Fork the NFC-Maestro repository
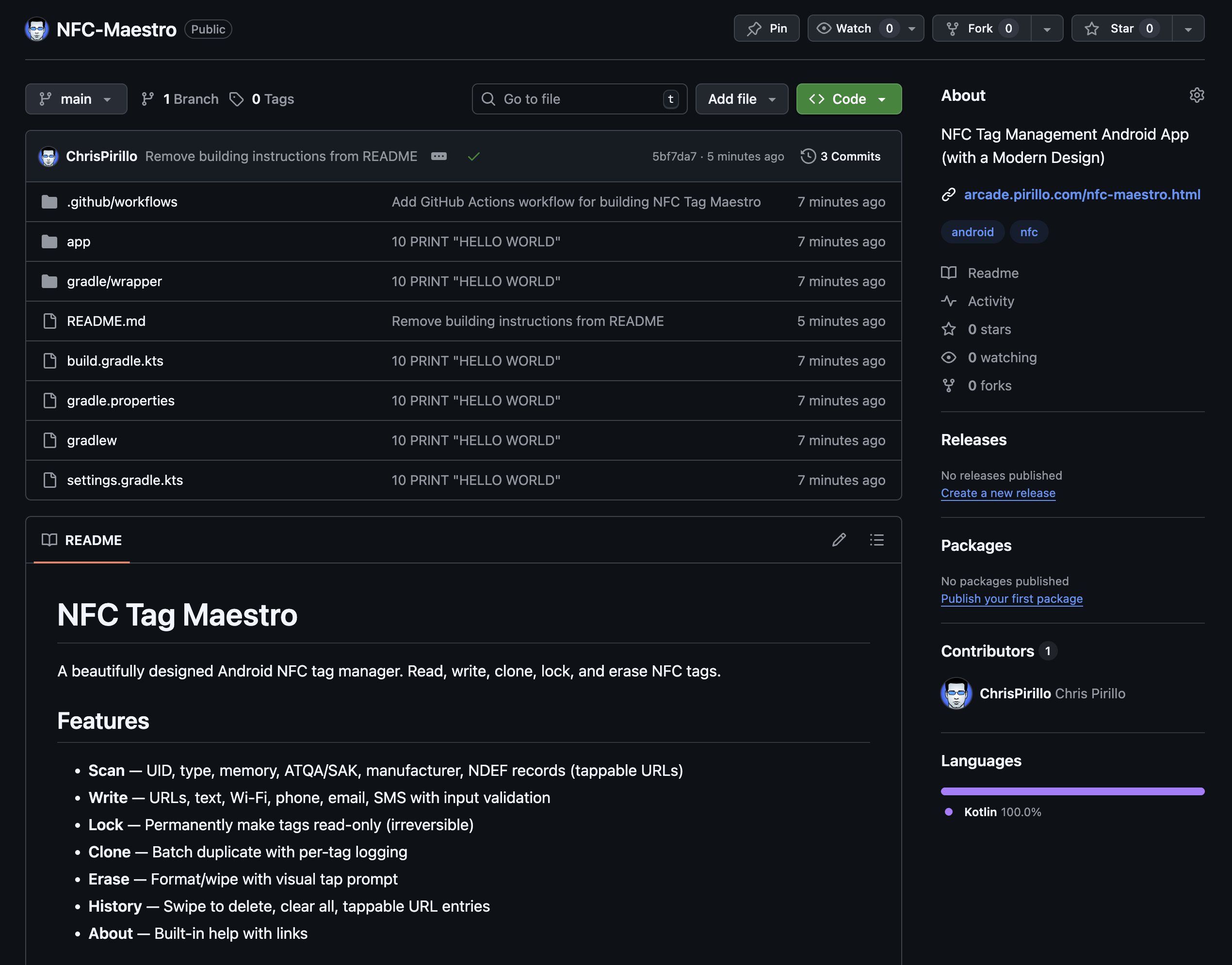 coord(982,28)
